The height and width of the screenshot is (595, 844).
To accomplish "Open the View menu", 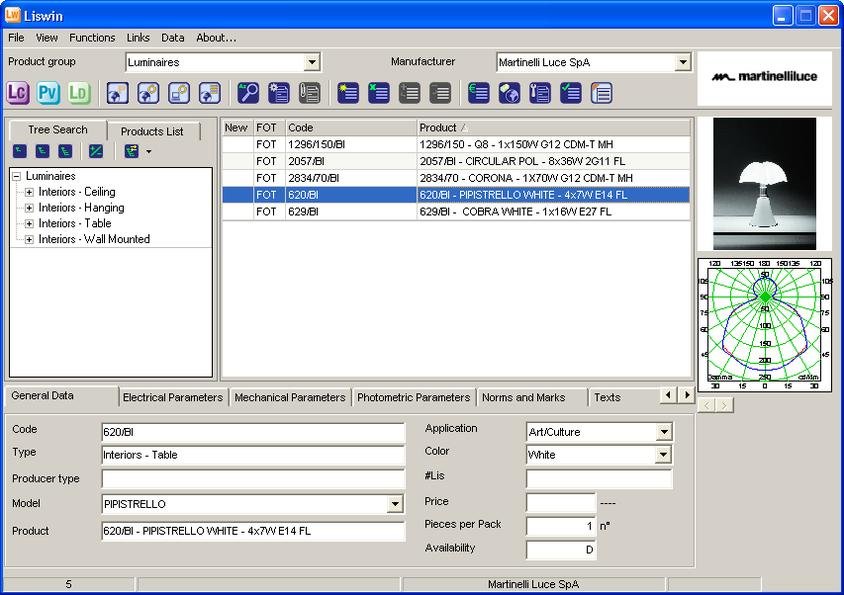I will (x=47, y=38).
